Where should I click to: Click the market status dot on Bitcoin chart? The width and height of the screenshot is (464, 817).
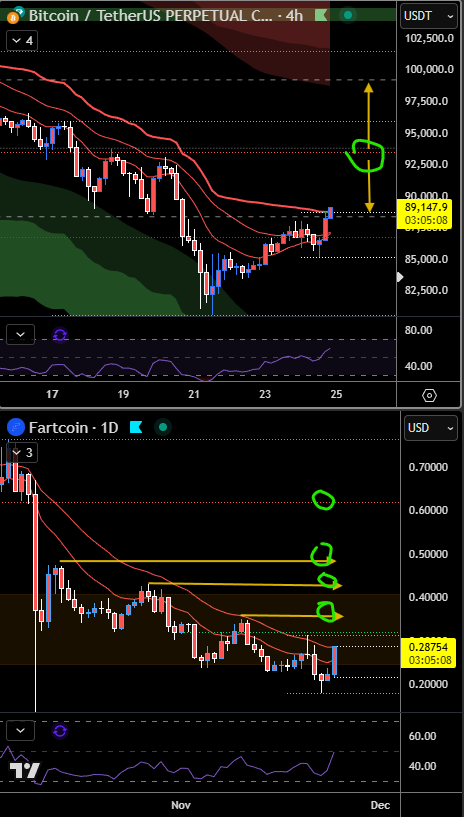tap(347, 15)
